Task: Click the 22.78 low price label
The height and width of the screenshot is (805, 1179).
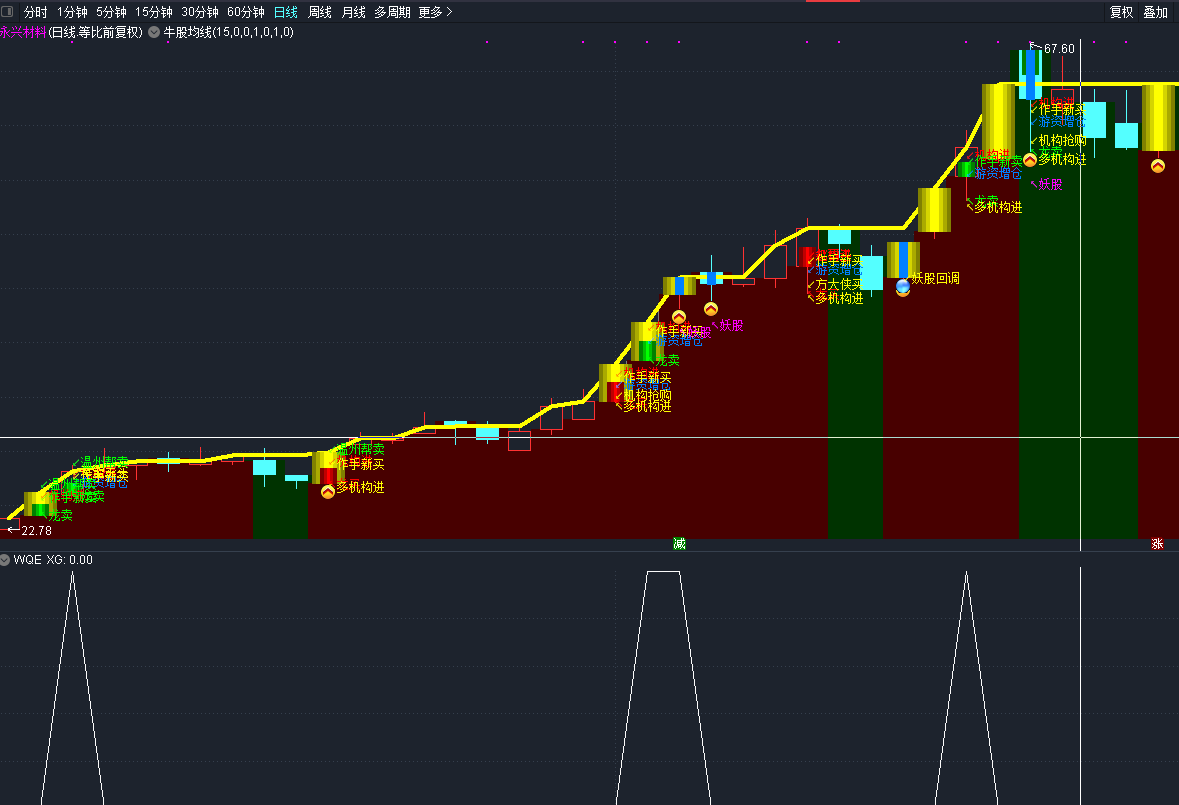Action: click(x=36, y=531)
